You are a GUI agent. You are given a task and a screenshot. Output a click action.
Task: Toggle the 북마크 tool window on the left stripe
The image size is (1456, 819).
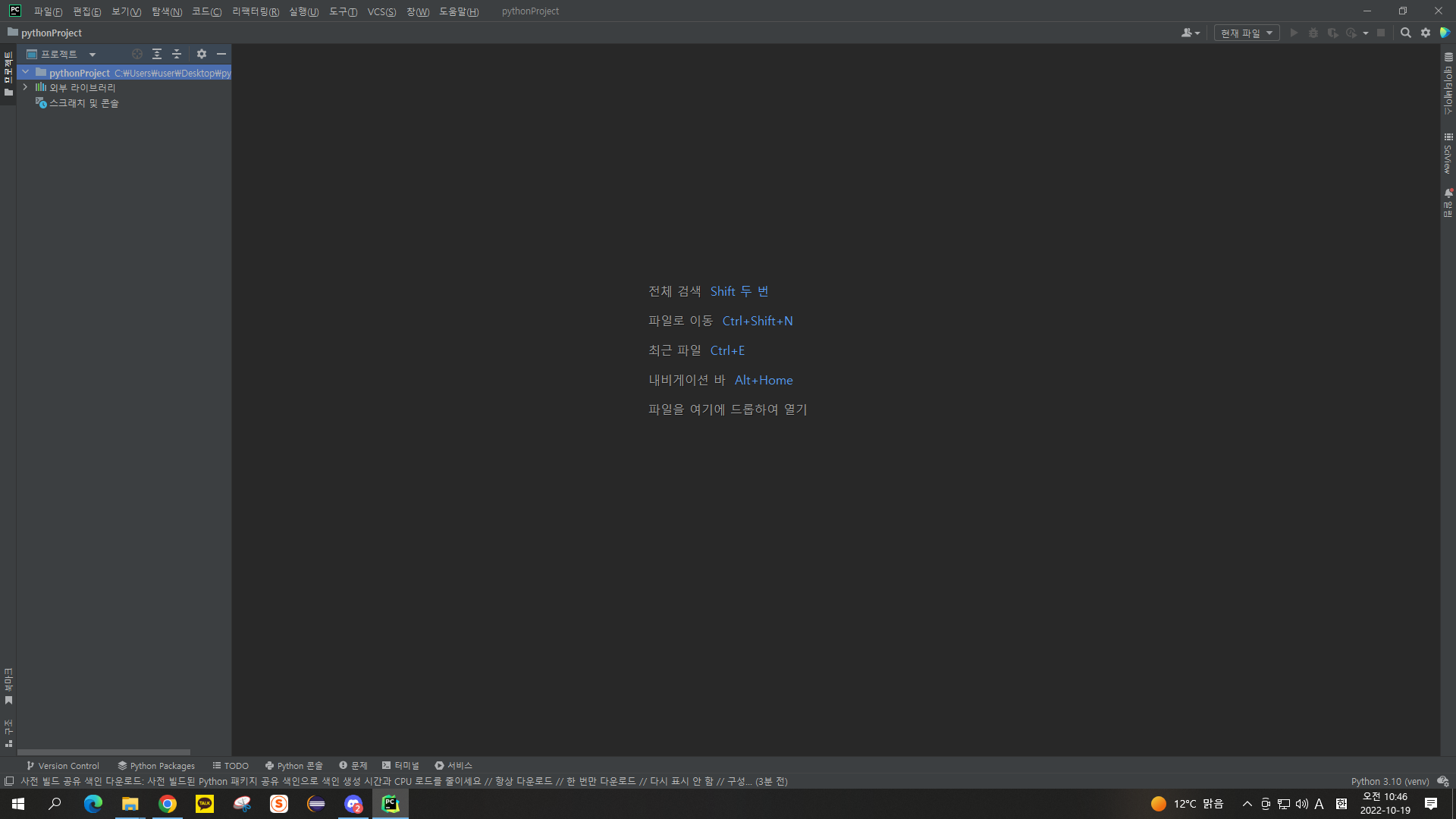(8, 686)
